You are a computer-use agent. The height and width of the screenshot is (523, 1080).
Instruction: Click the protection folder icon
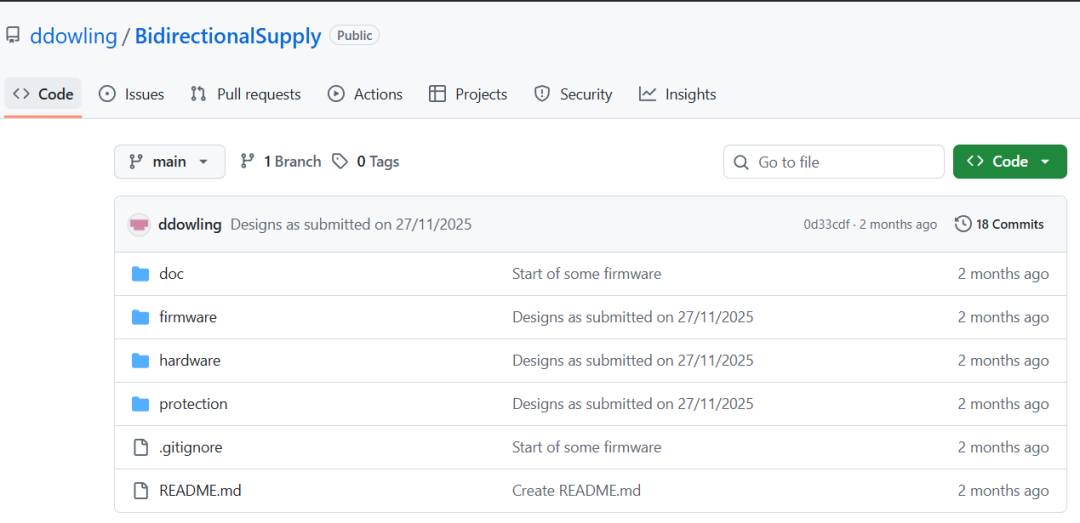tap(141, 404)
